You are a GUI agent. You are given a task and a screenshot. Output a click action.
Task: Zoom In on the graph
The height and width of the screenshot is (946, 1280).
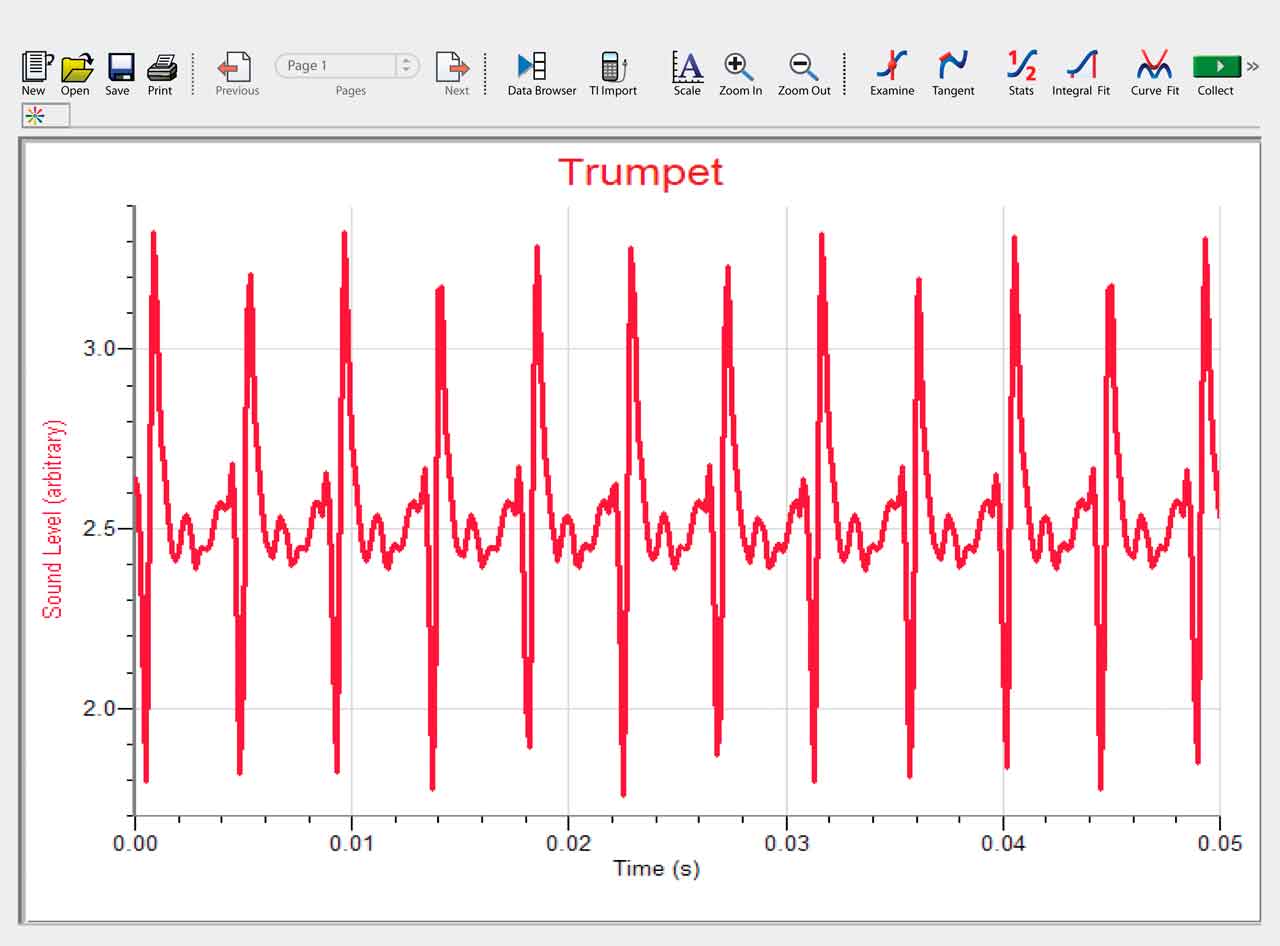[x=740, y=68]
